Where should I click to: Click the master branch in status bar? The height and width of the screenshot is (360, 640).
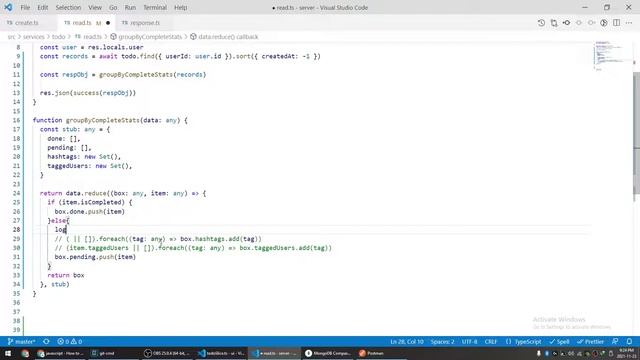coord(22,342)
